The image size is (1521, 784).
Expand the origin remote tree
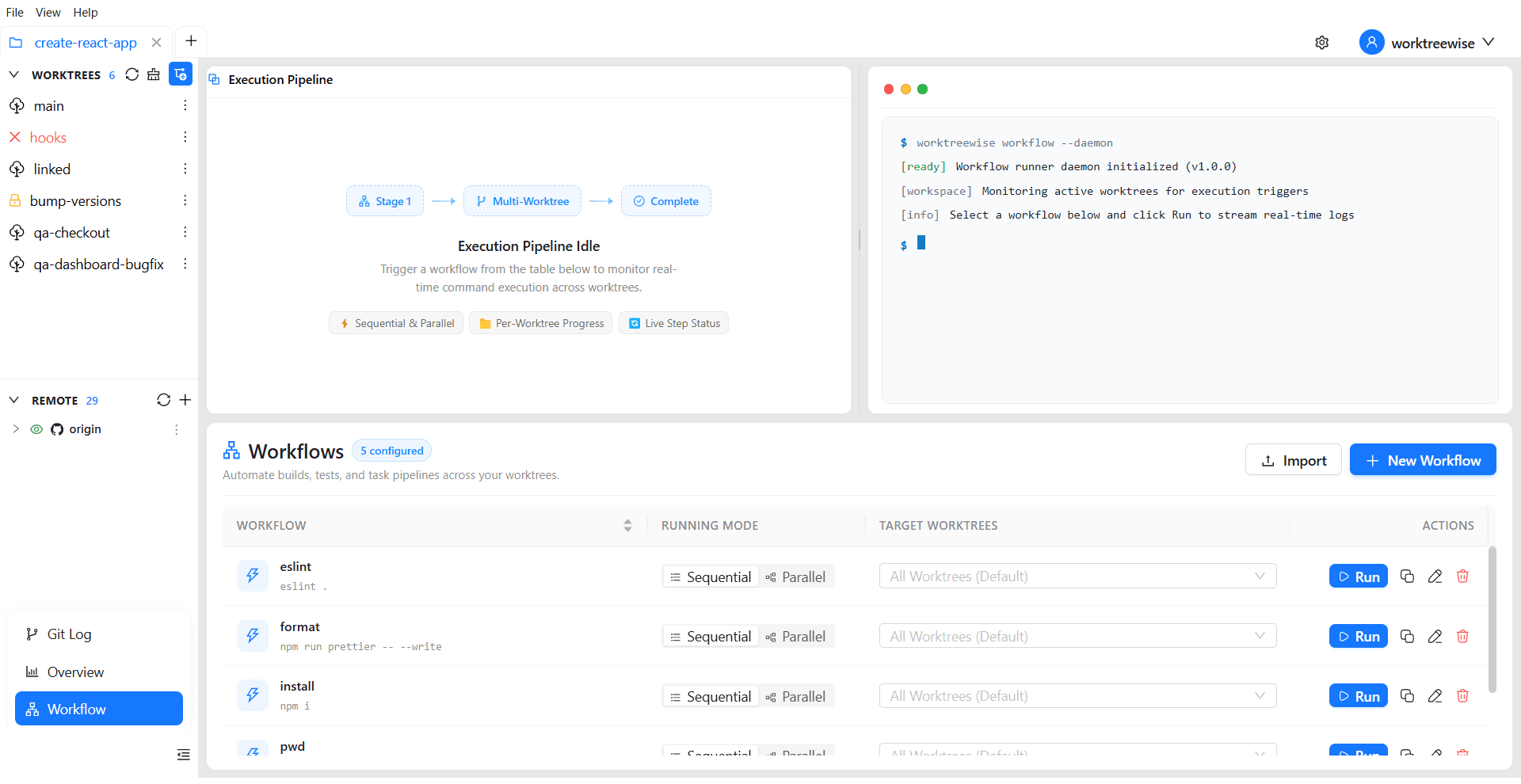(16, 429)
